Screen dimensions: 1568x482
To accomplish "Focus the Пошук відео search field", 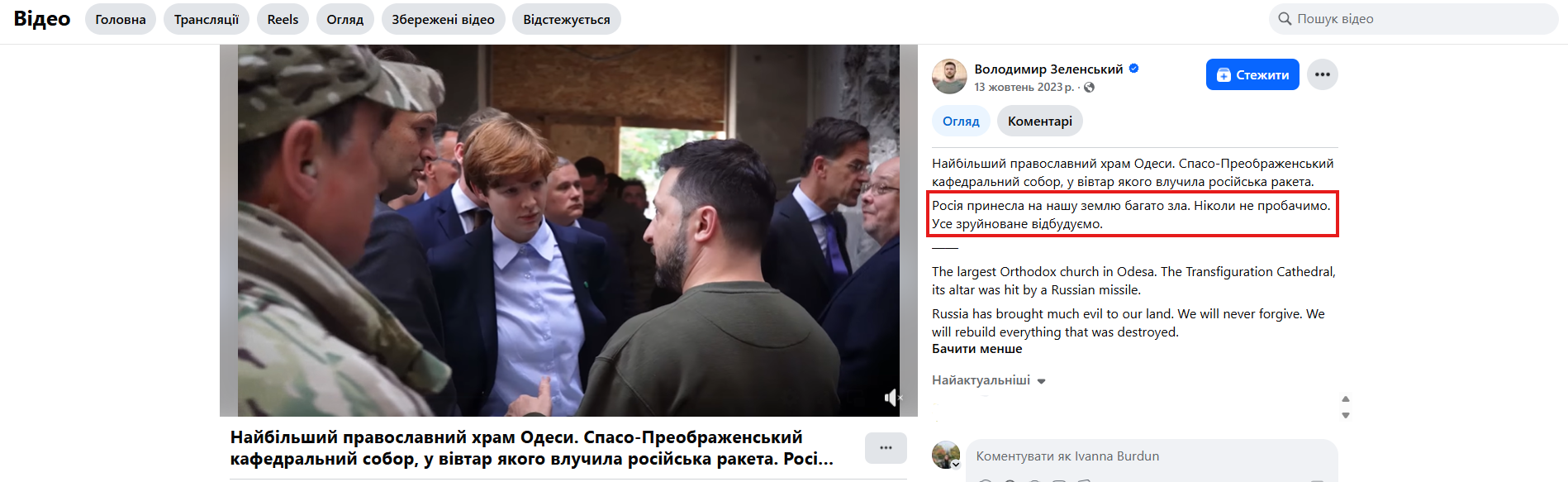I will pos(1414,19).
